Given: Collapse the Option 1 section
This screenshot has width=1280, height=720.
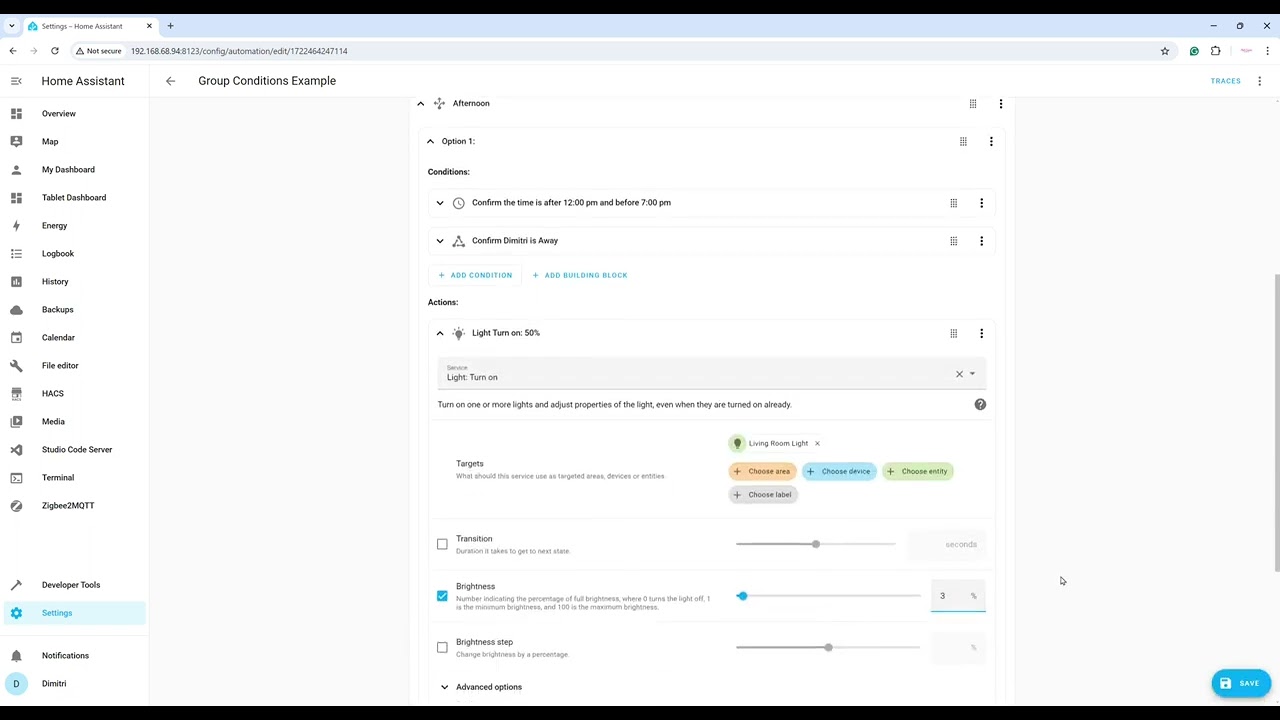Looking at the screenshot, I should point(430,141).
